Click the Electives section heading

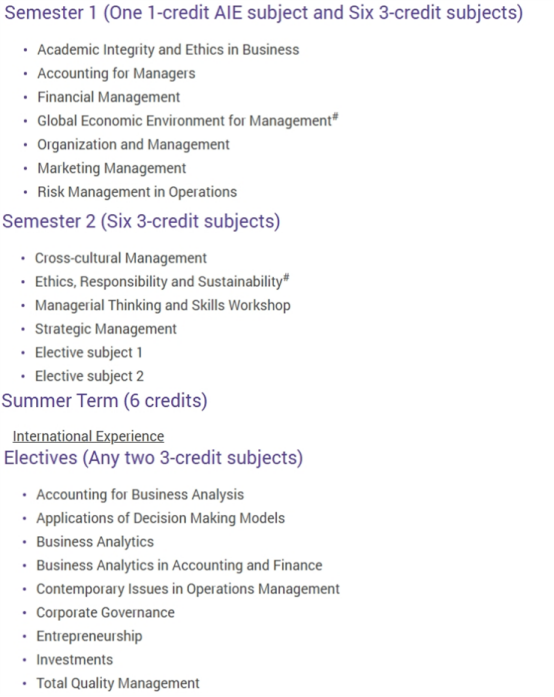153,458
